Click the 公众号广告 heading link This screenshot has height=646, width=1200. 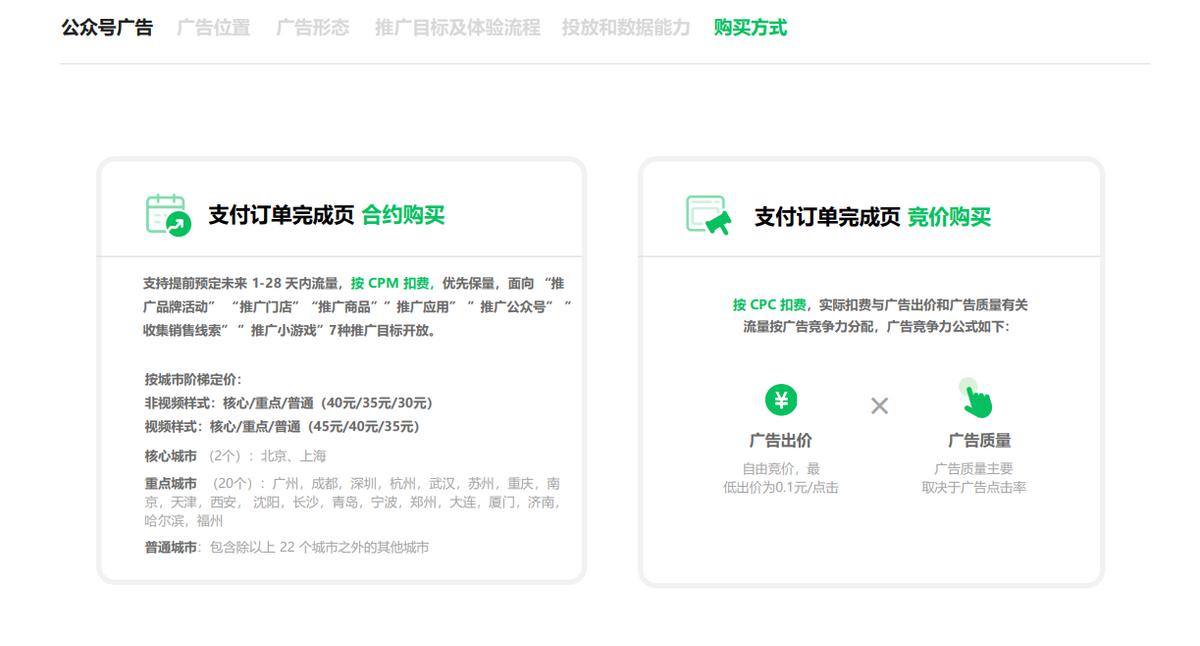[107, 29]
